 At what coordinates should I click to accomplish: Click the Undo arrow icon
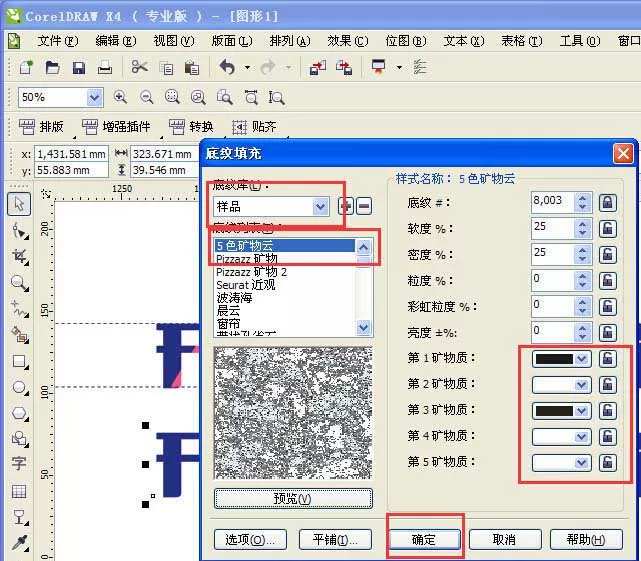pyautogui.click(x=227, y=67)
